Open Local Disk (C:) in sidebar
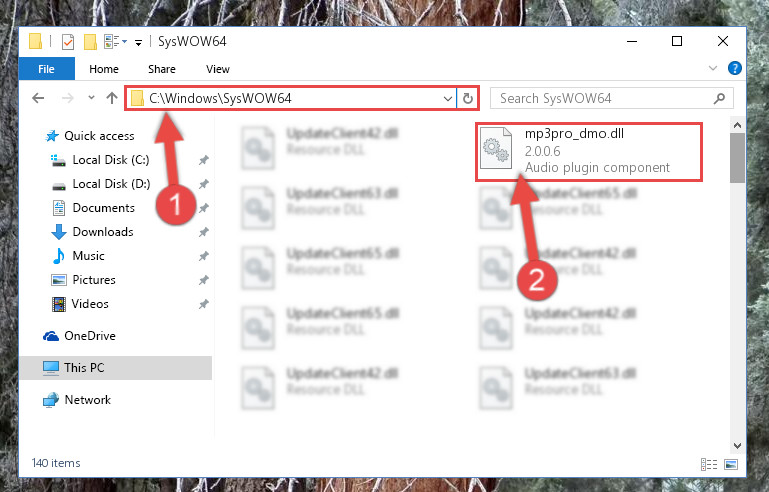Screen dimensions: 769x492 (110, 160)
